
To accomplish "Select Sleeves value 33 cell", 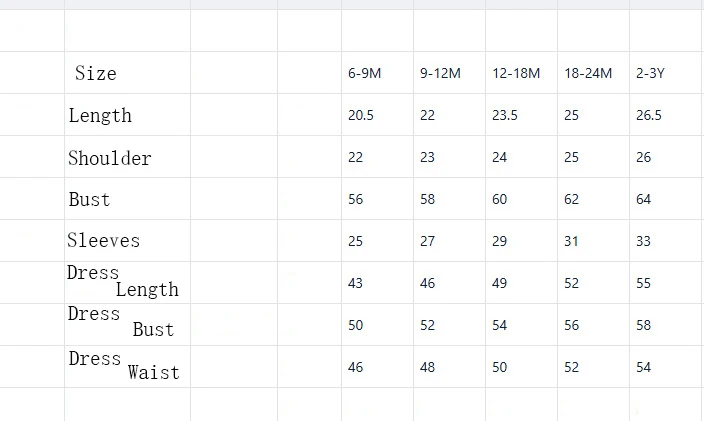I will tap(644, 241).
